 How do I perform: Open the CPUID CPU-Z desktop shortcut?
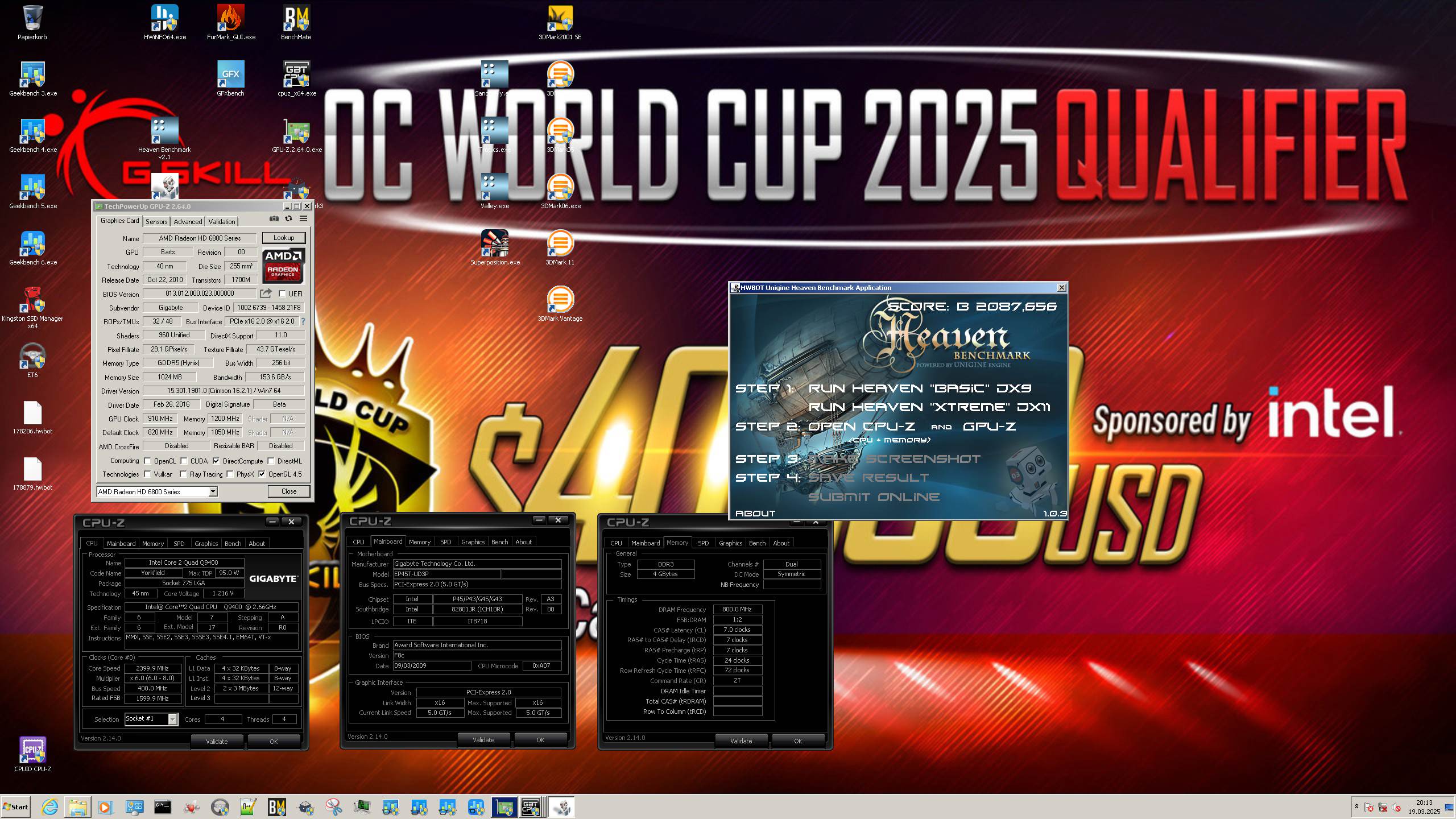[32, 754]
